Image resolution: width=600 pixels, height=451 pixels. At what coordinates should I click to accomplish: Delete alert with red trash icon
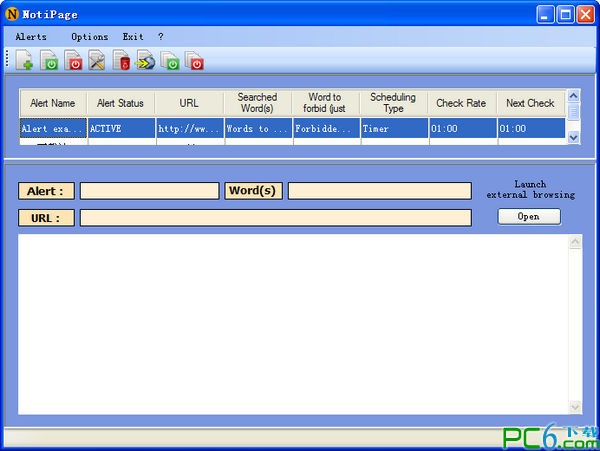(121, 60)
